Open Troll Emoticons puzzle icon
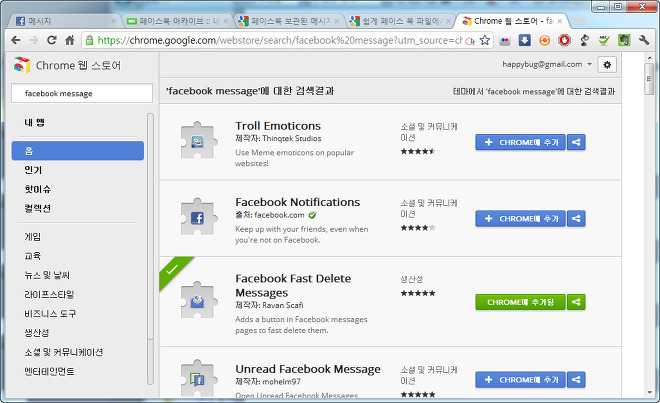Viewport: 660px width, 403px height. point(198,141)
